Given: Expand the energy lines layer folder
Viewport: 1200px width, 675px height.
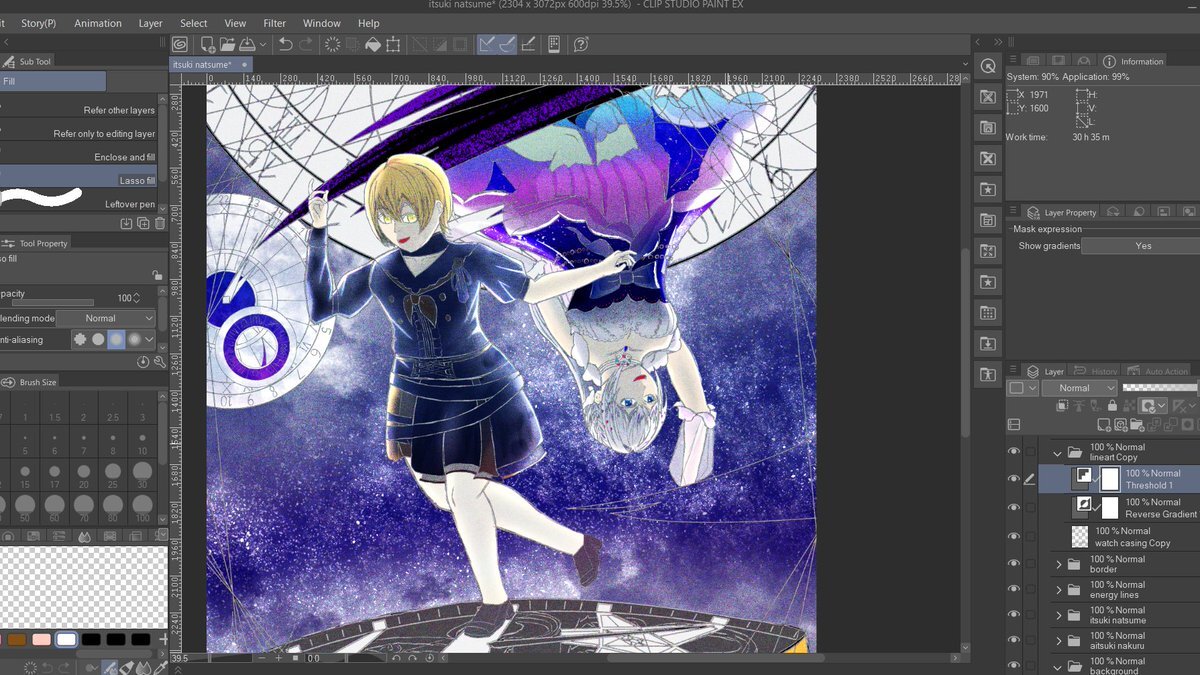Looking at the screenshot, I should (1058, 590).
